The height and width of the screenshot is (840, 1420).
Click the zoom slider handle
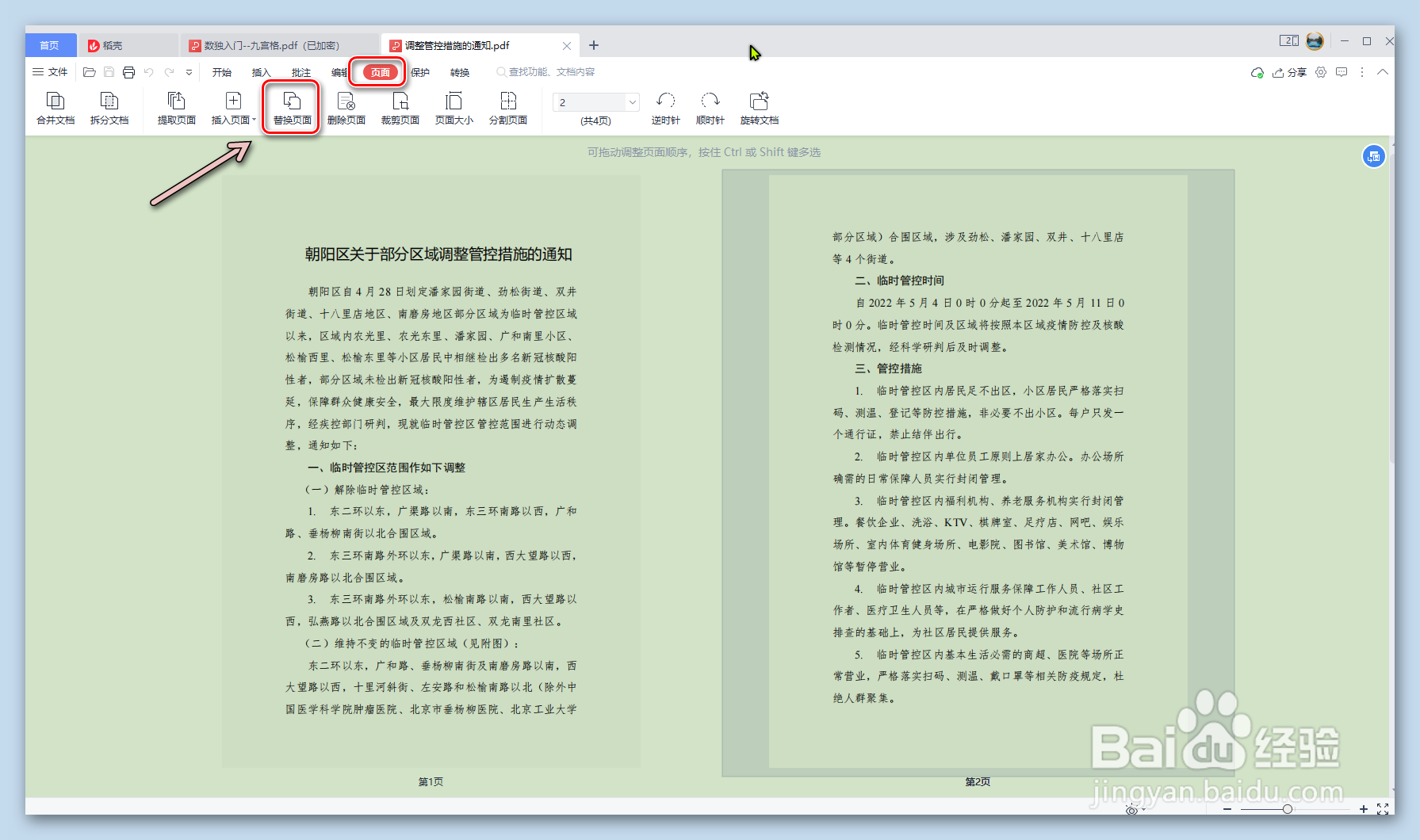pyautogui.click(x=1288, y=809)
